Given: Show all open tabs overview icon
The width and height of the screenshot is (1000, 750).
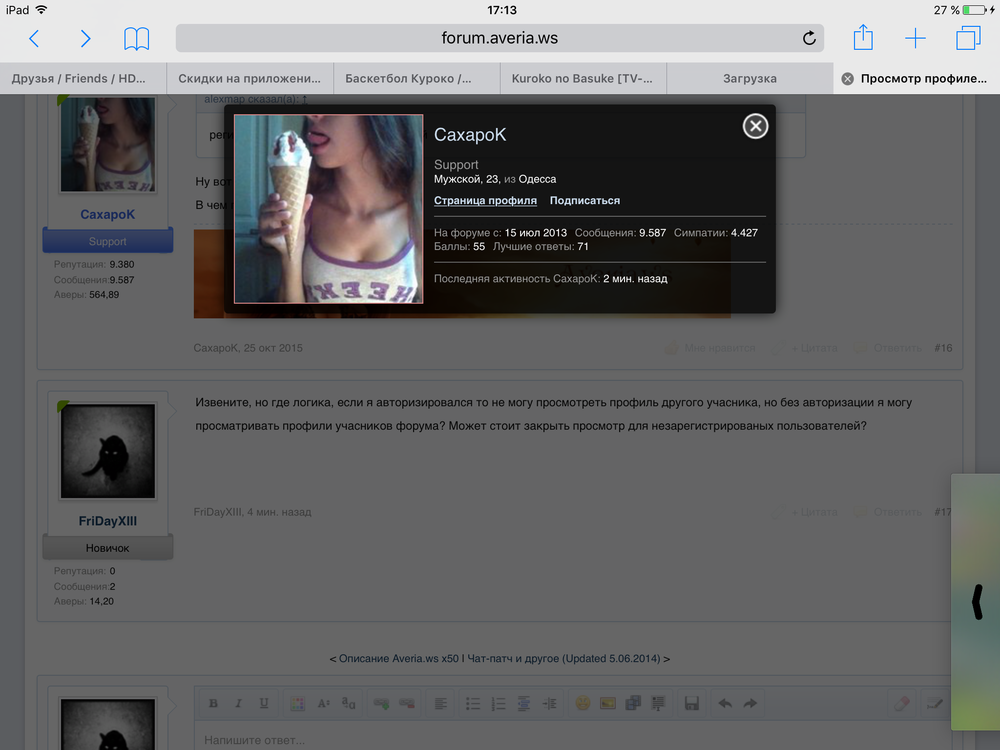Looking at the screenshot, I should click(x=968, y=39).
